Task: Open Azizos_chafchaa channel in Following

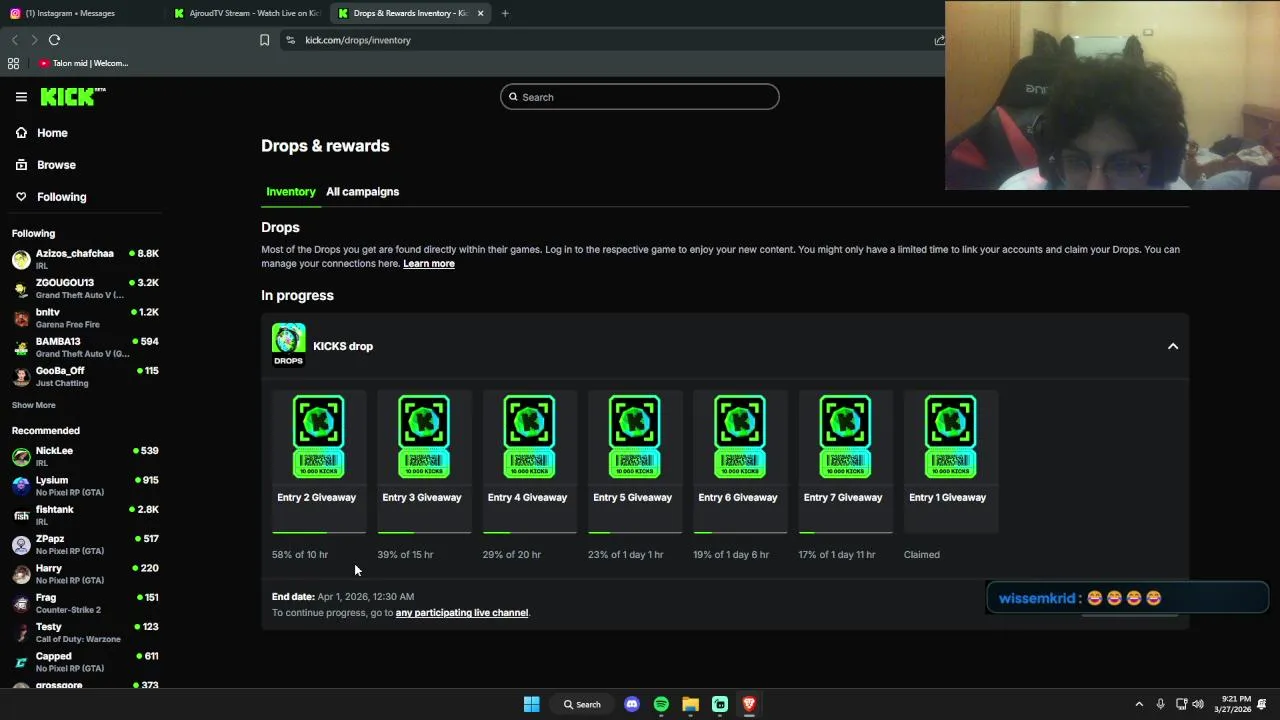Action: click(85, 259)
